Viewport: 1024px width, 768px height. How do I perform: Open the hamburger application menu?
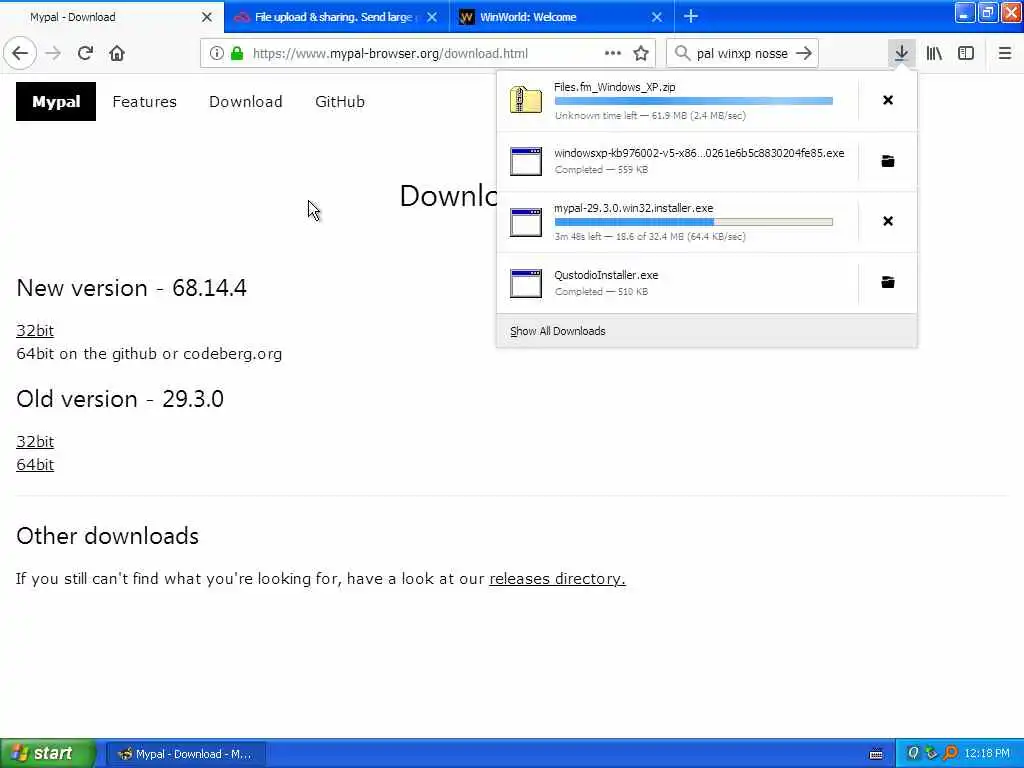point(1004,54)
